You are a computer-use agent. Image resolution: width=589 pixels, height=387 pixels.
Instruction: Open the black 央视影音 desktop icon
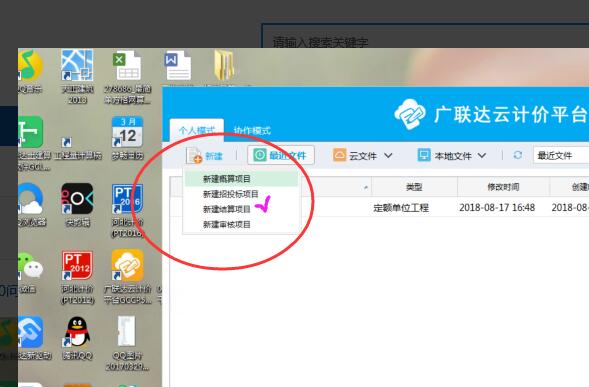click(77, 205)
